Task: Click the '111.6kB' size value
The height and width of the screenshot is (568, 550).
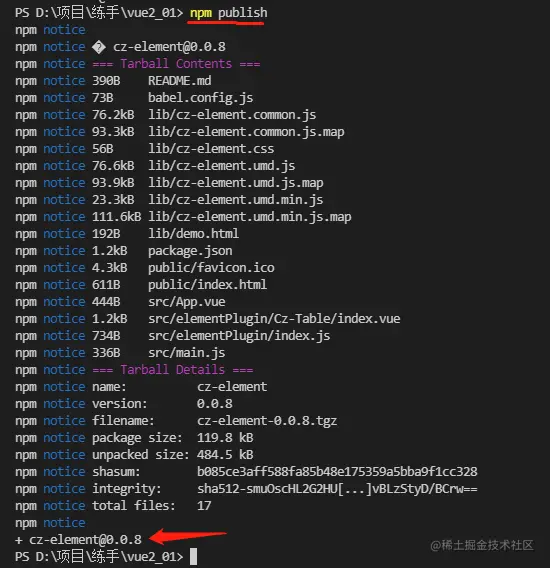Action: tap(116, 217)
